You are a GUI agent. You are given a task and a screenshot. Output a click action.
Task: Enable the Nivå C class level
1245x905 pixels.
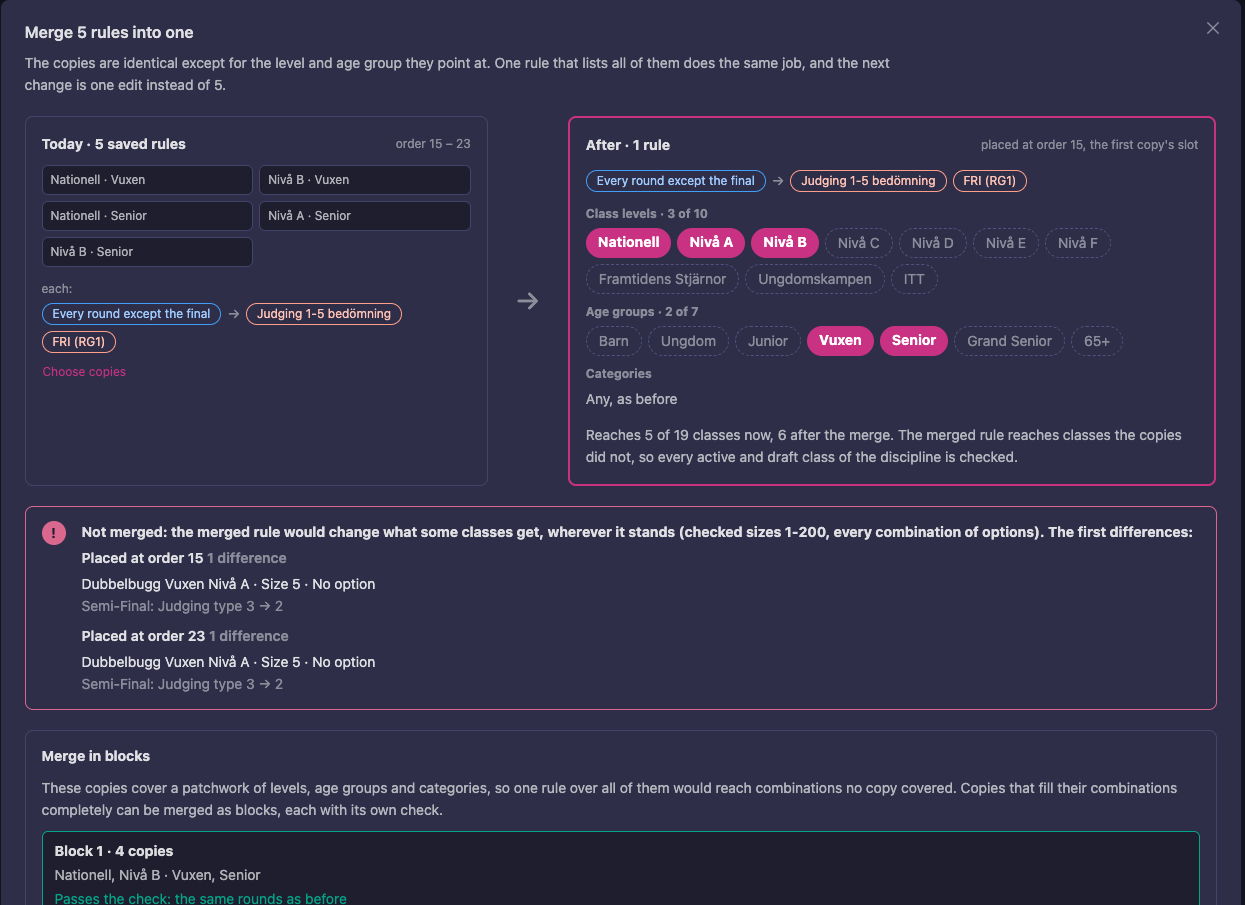[x=859, y=243]
